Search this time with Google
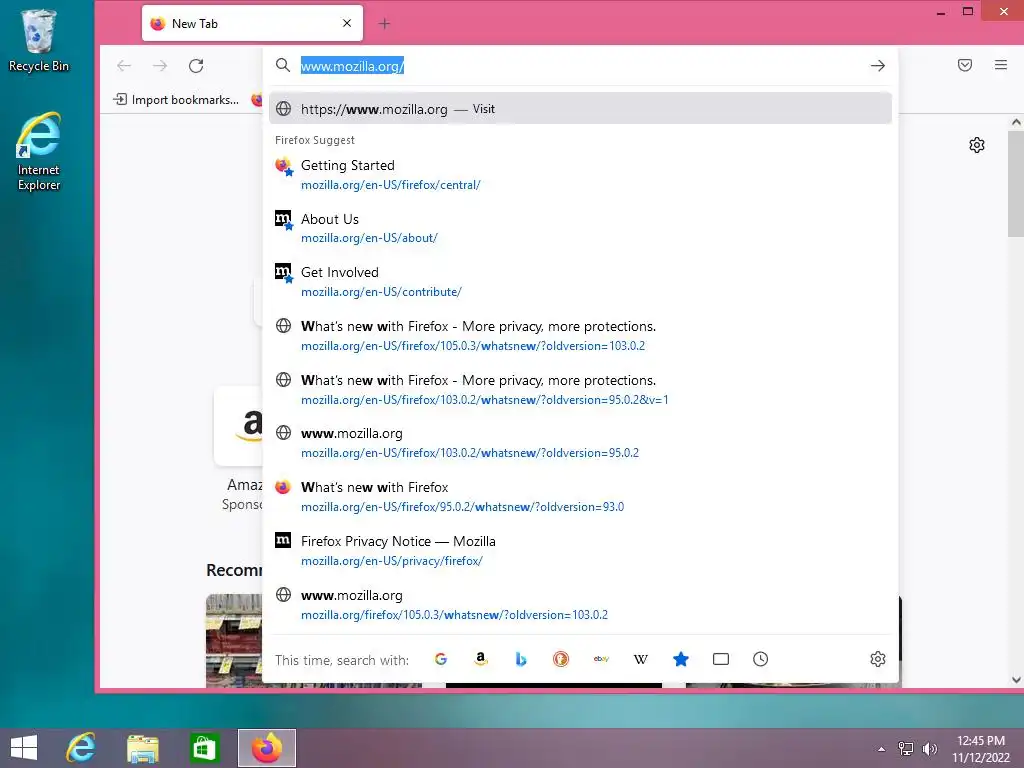The width and height of the screenshot is (1024, 768). [x=441, y=659]
